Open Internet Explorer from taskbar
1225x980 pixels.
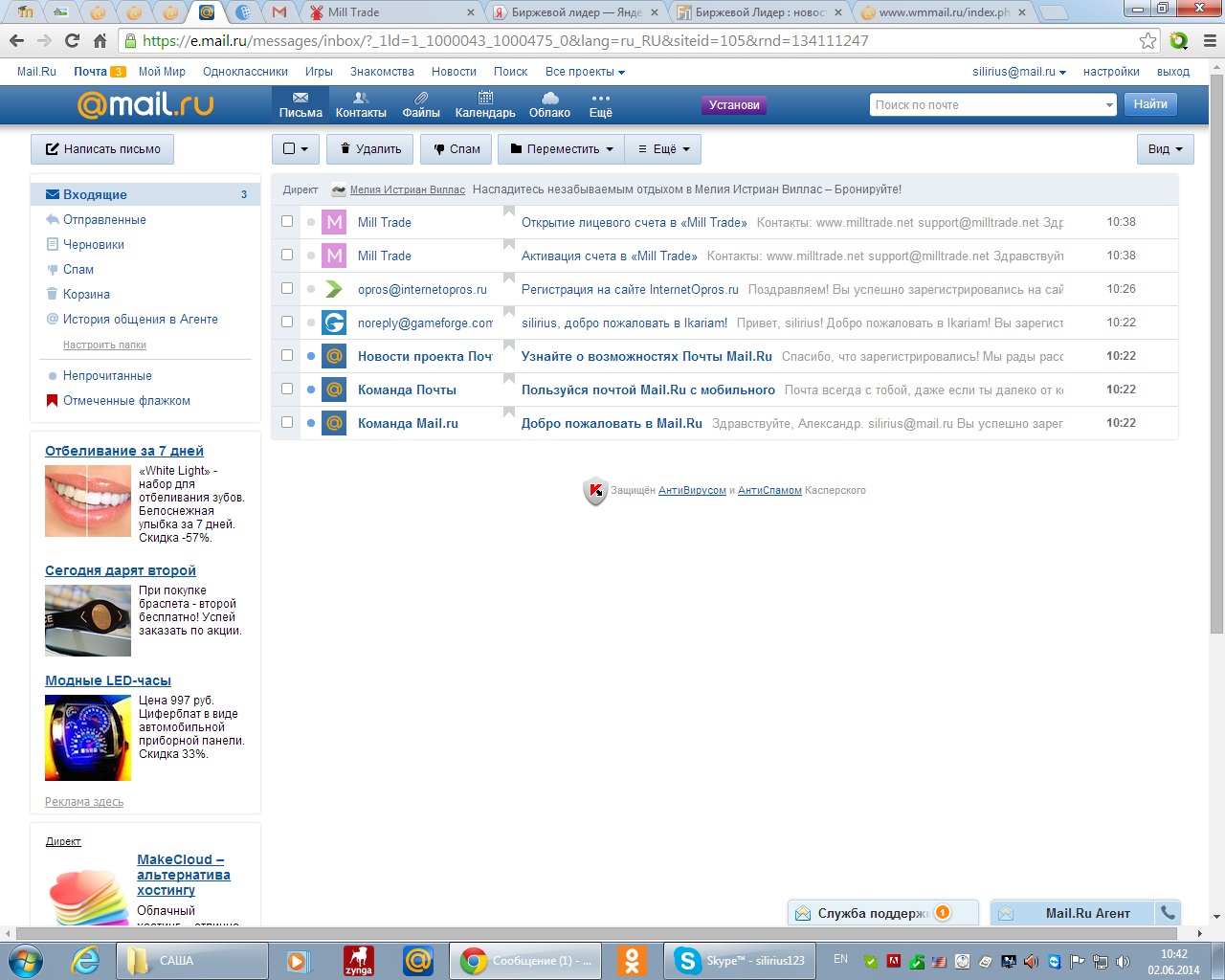[86, 960]
